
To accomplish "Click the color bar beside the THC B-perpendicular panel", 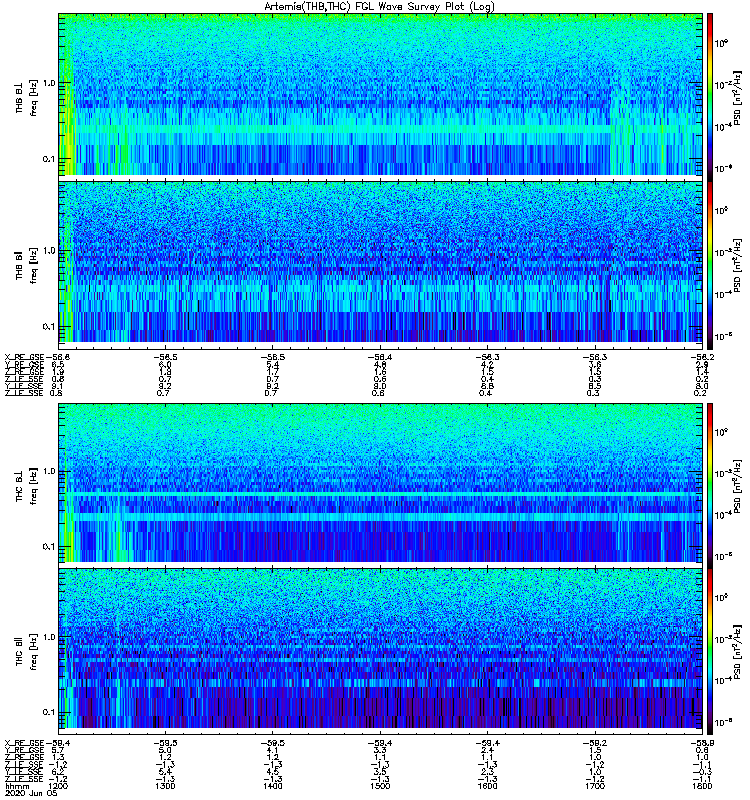I will [710, 485].
